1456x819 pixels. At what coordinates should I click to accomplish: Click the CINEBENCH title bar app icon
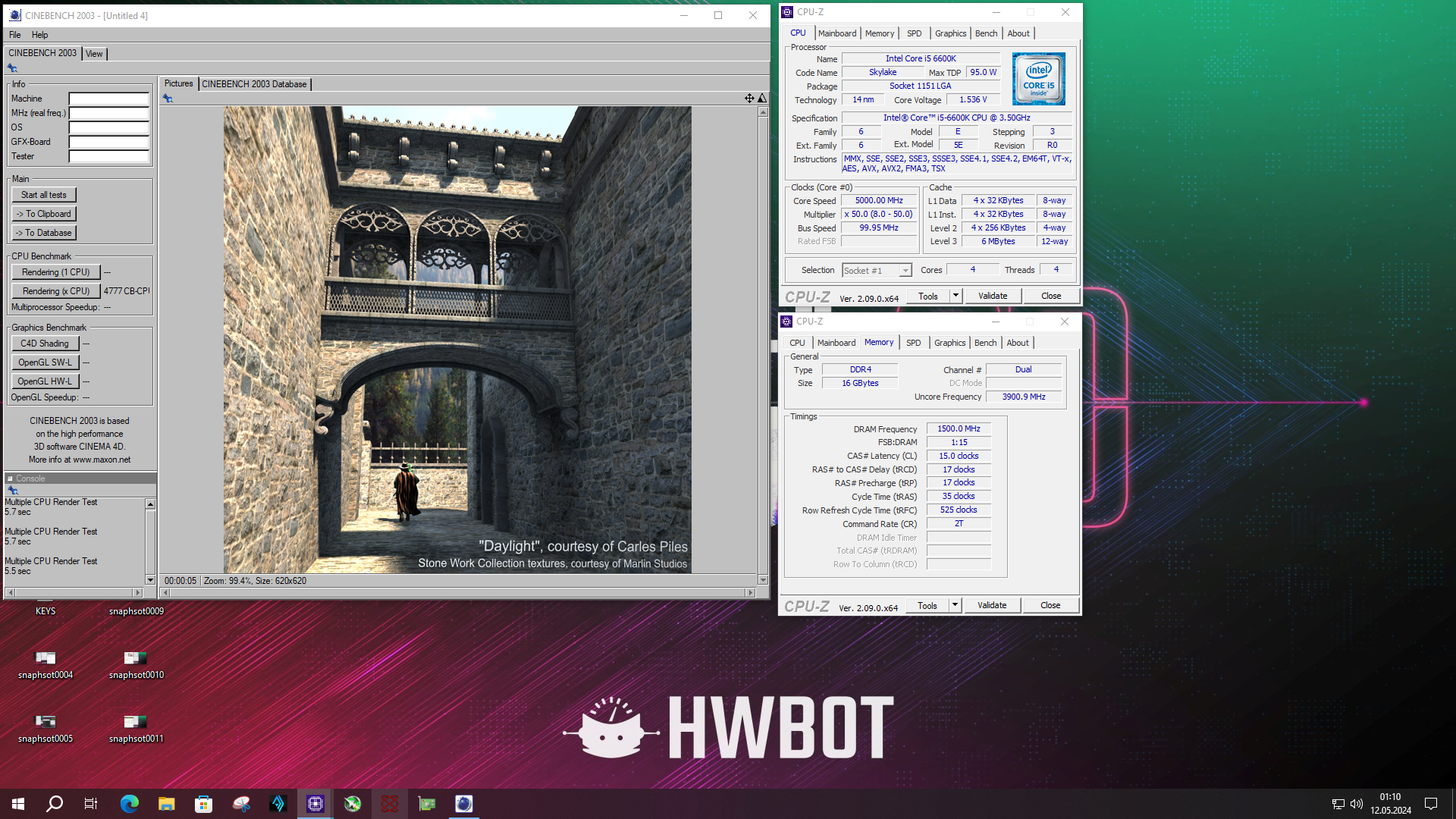click(15, 15)
